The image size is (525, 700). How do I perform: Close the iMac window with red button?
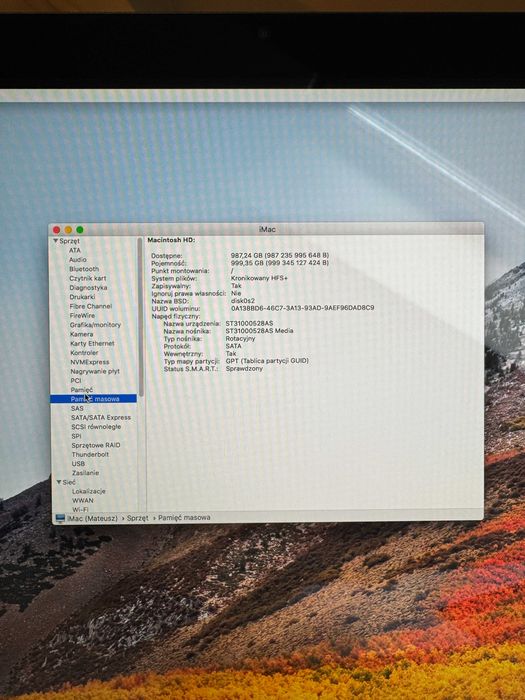[x=57, y=230]
